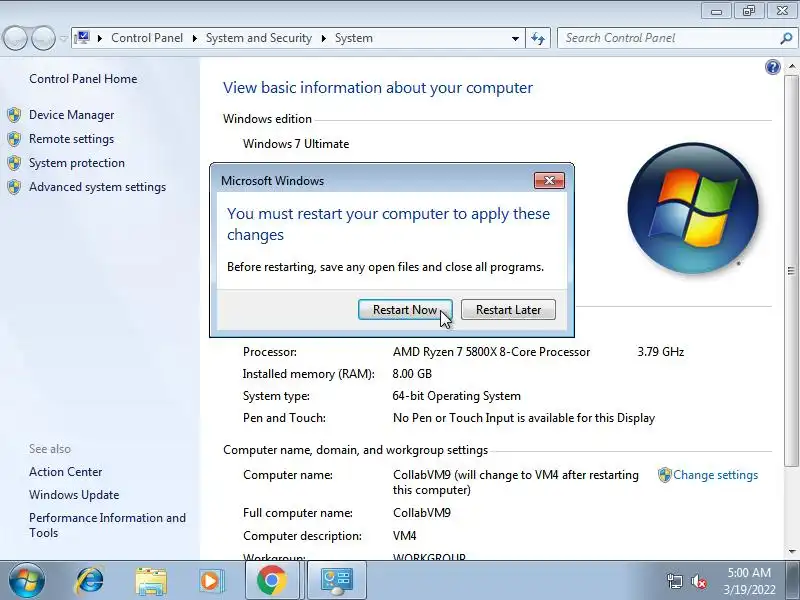Screen dimensions: 800x600
Task: Expand the address bar history dropdown
Action: (x=515, y=38)
